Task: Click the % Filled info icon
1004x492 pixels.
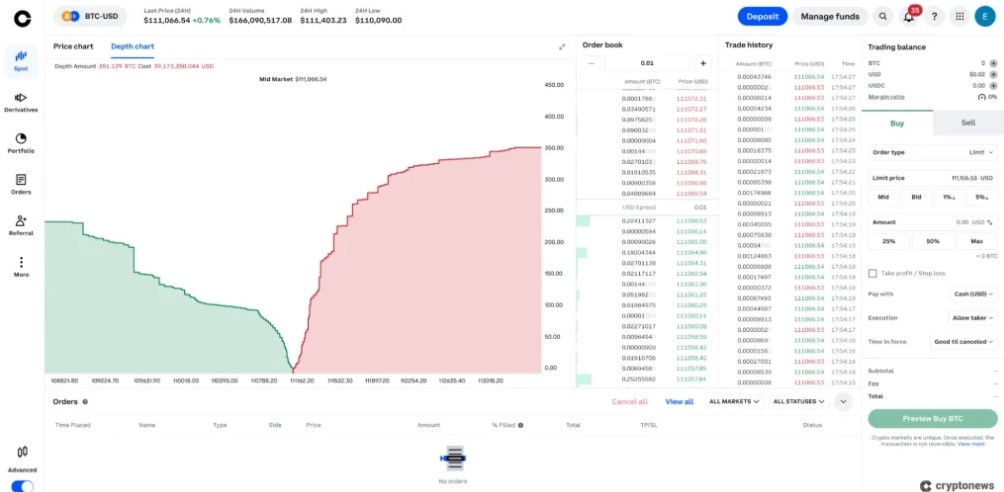Action: [x=521, y=425]
